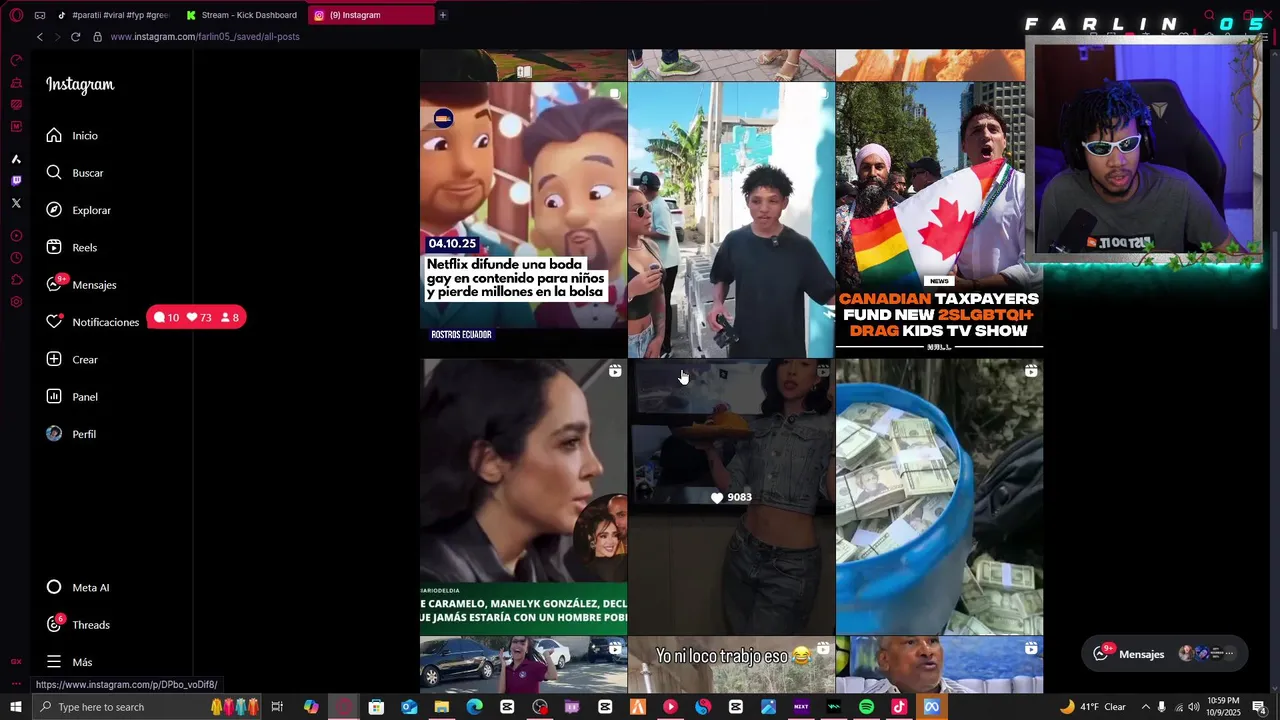
Task: Open X (Twitter) in Opera sidebar
Action: (x=16, y=203)
